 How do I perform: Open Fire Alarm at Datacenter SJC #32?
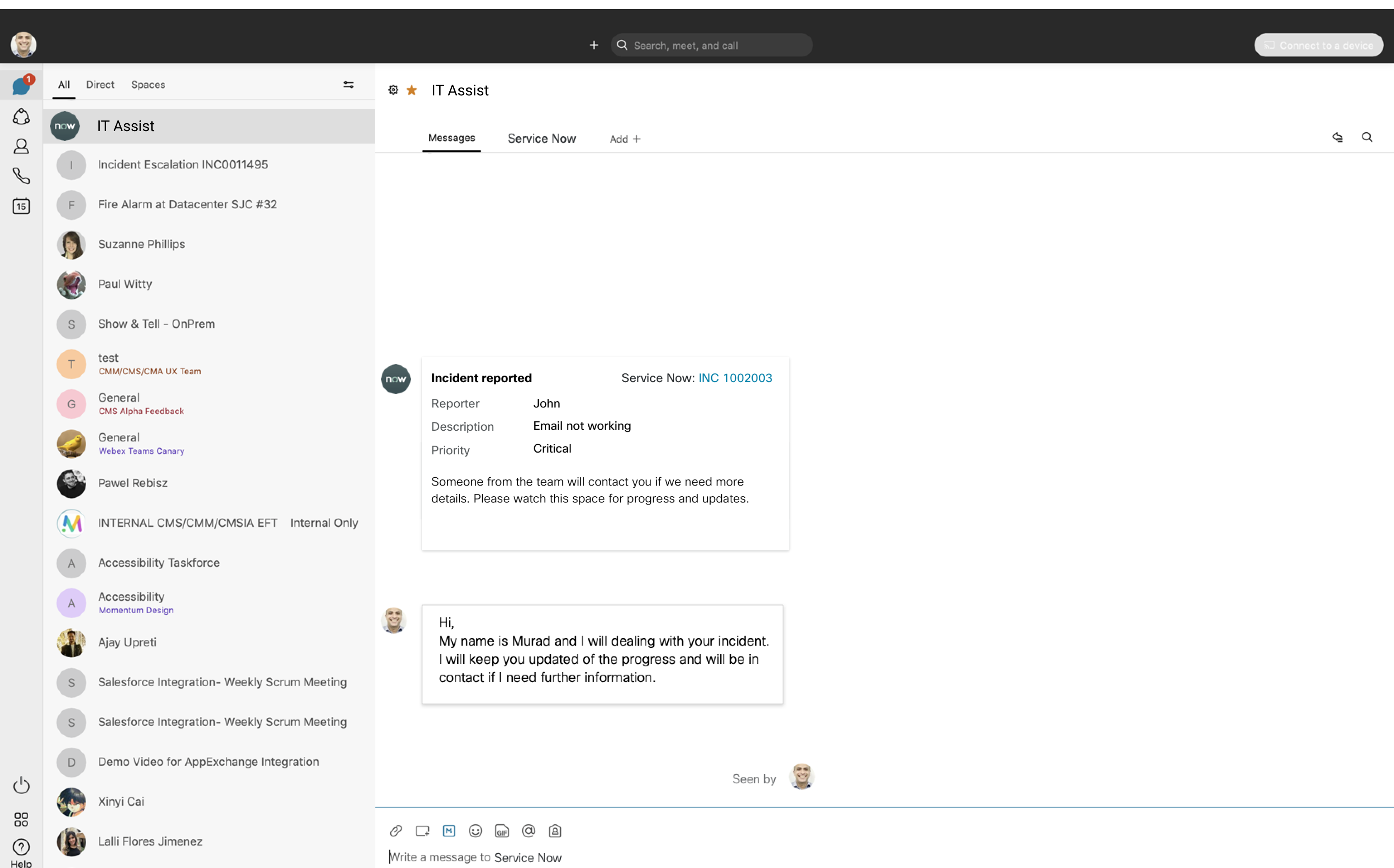tap(209, 205)
